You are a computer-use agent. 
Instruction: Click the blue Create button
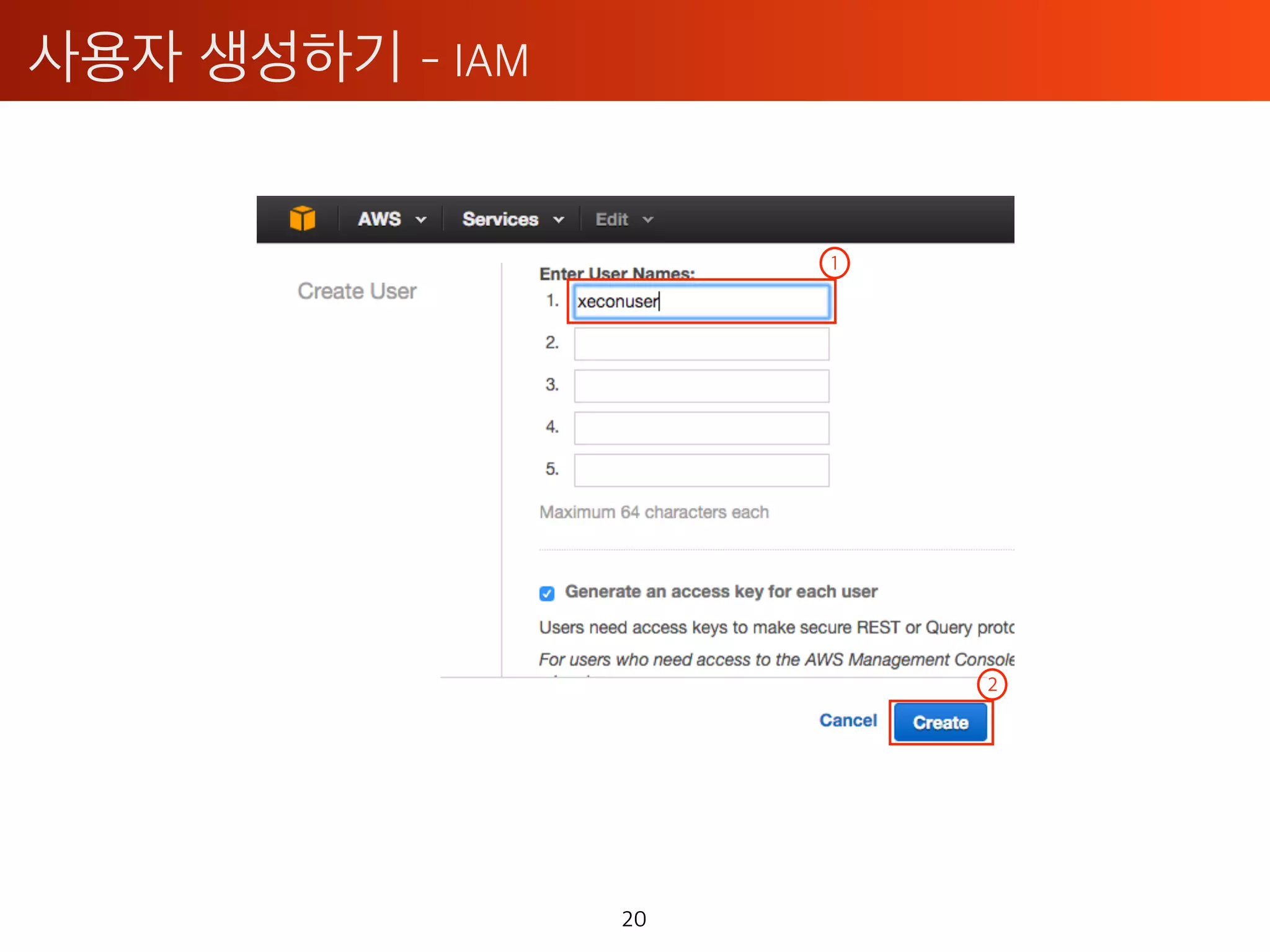click(x=940, y=722)
